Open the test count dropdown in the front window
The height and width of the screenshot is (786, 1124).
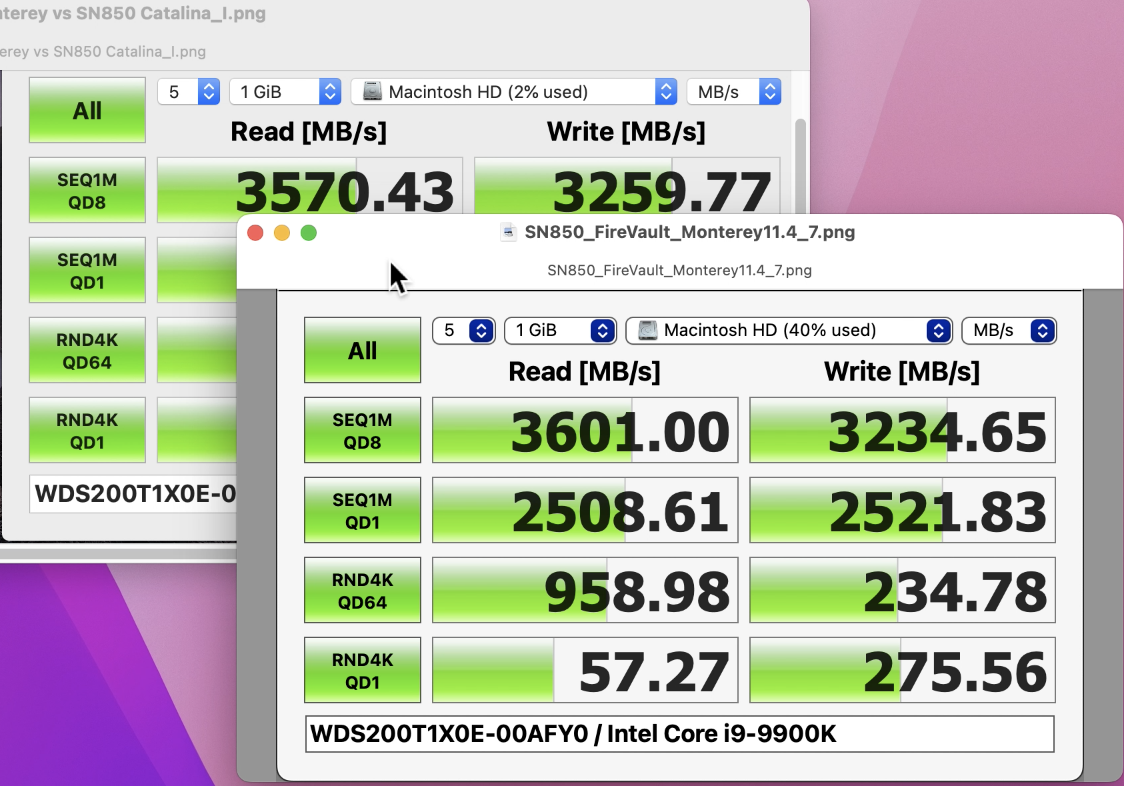pos(464,331)
